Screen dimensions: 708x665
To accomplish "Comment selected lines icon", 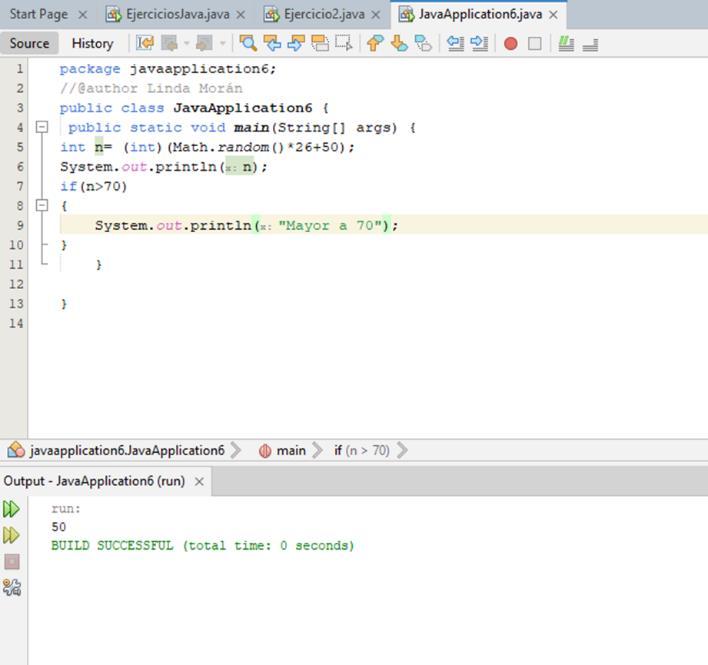I will [566, 44].
